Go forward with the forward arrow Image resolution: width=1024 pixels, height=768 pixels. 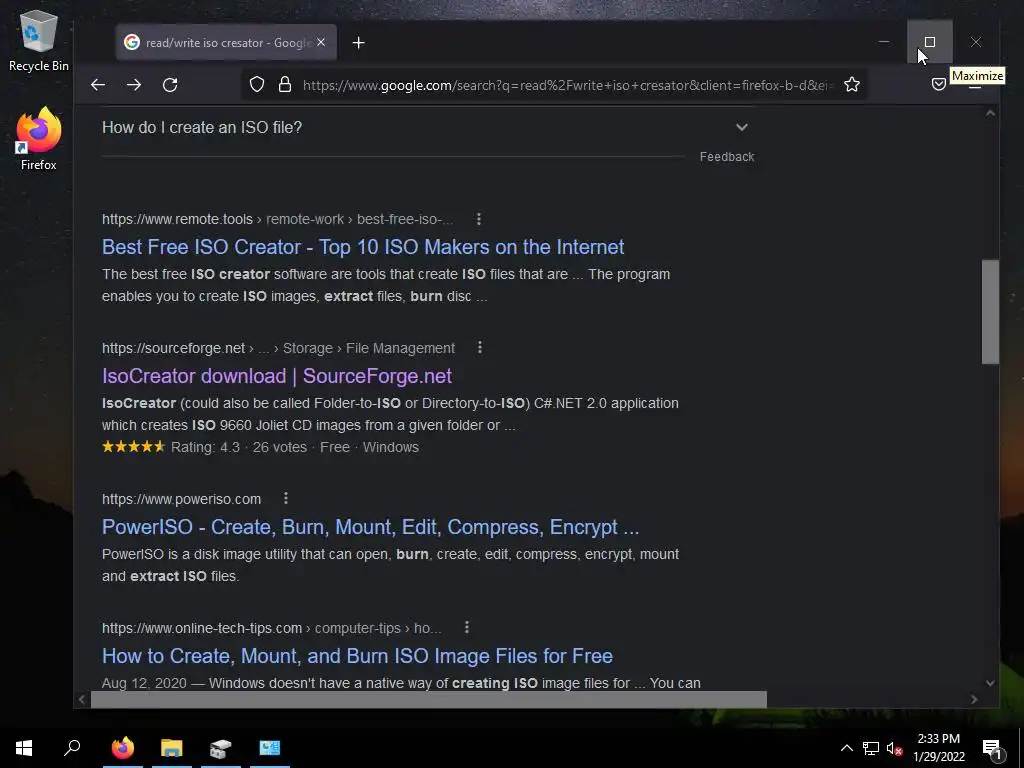click(x=134, y=85)
